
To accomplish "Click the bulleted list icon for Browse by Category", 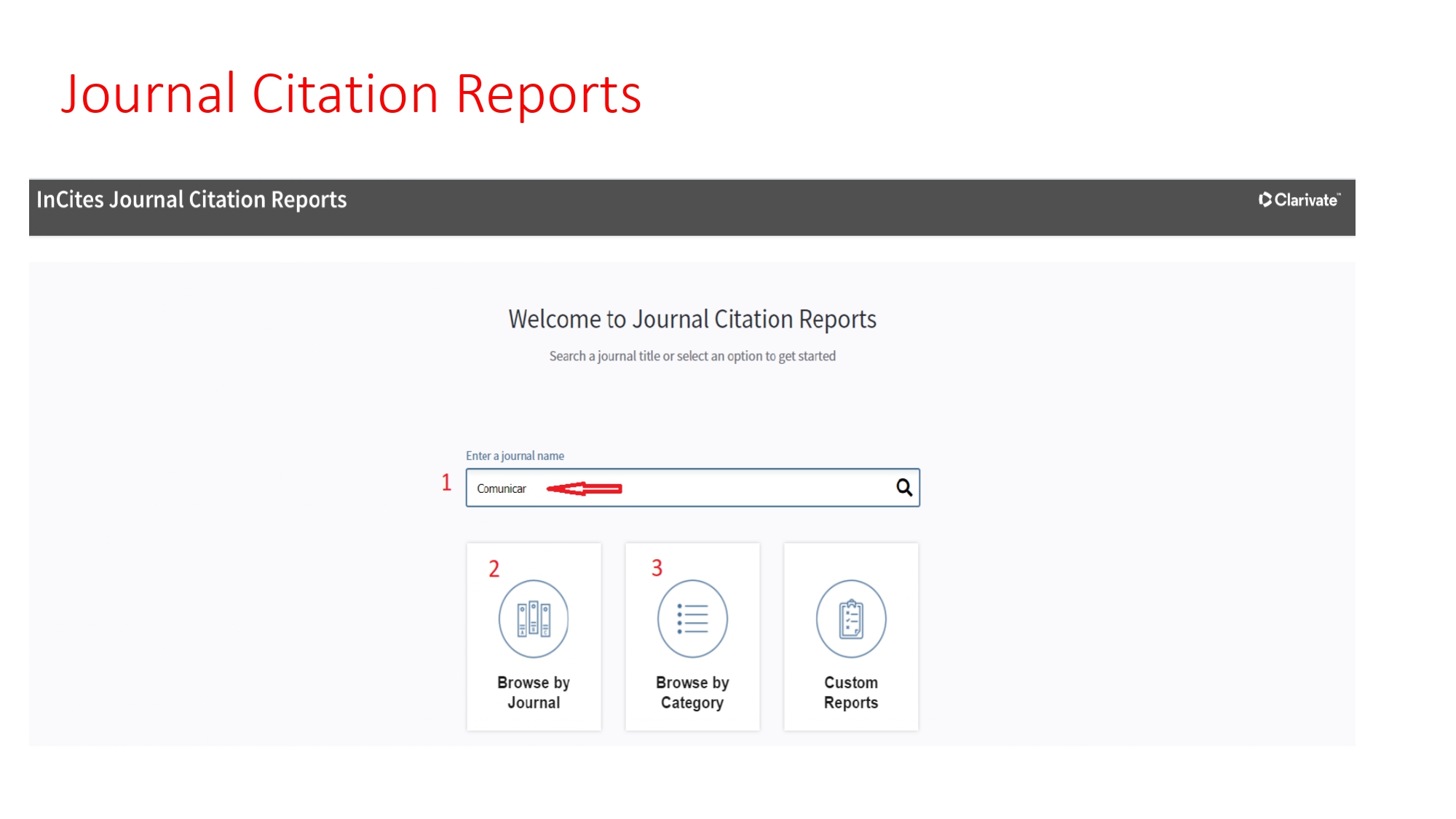I will (x=692, y=619).
